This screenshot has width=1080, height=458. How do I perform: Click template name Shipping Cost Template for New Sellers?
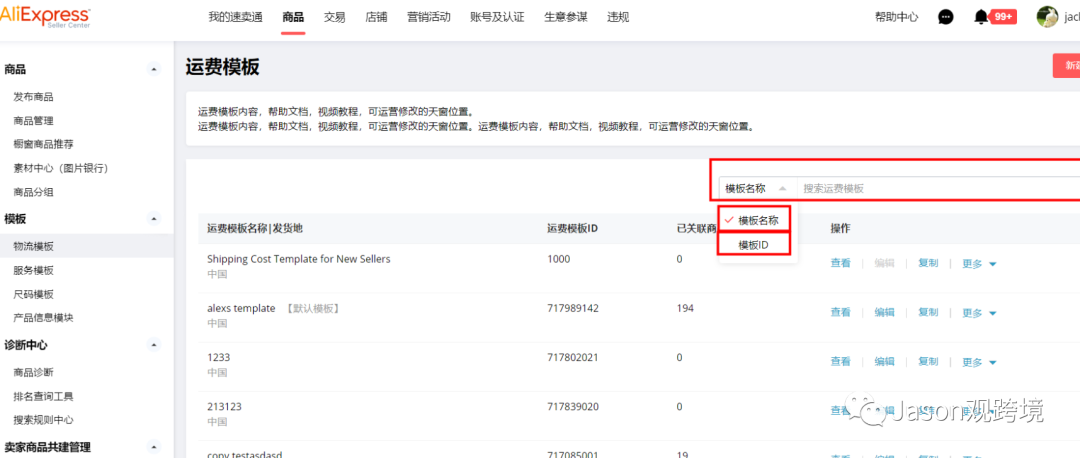pos(298,259)
